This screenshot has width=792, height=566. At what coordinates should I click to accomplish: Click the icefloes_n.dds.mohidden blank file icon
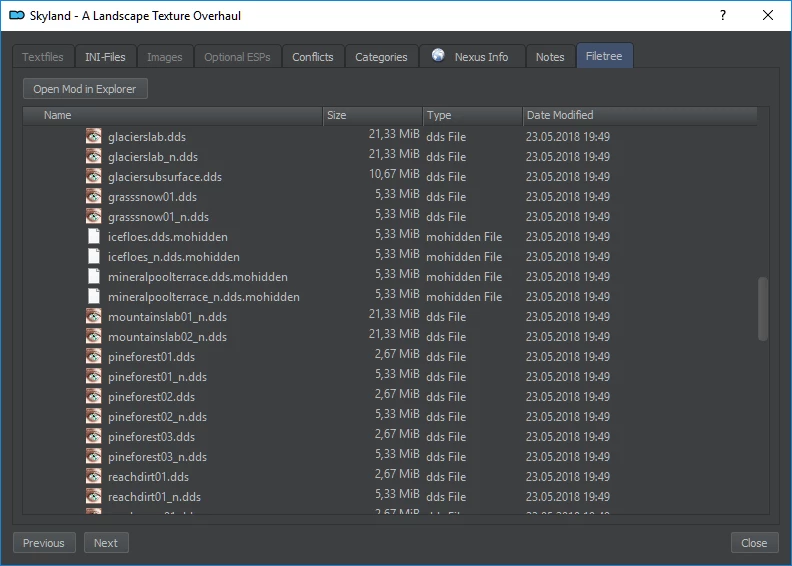(x=93, y=256)
